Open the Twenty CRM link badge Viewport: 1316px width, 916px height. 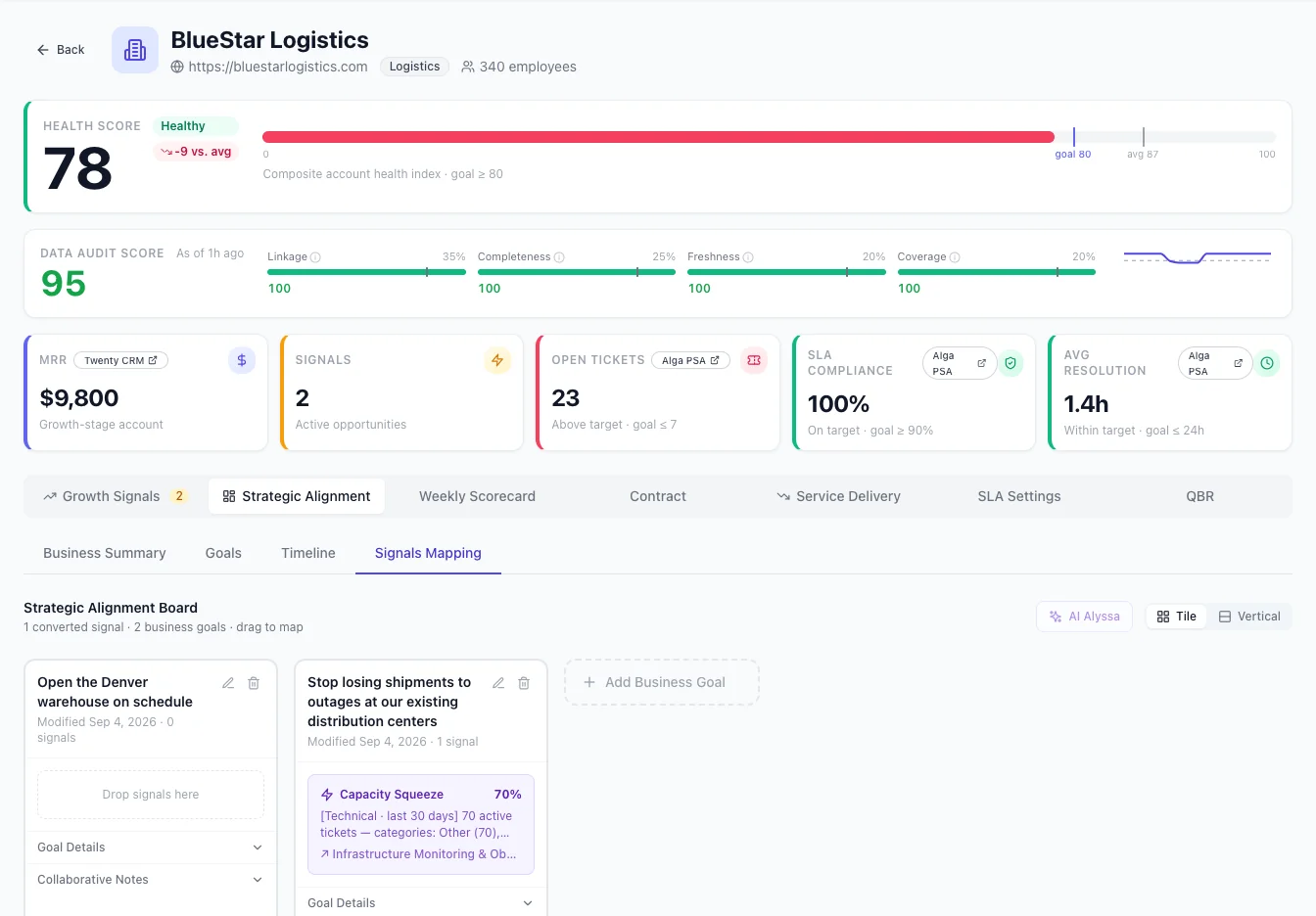121,360
